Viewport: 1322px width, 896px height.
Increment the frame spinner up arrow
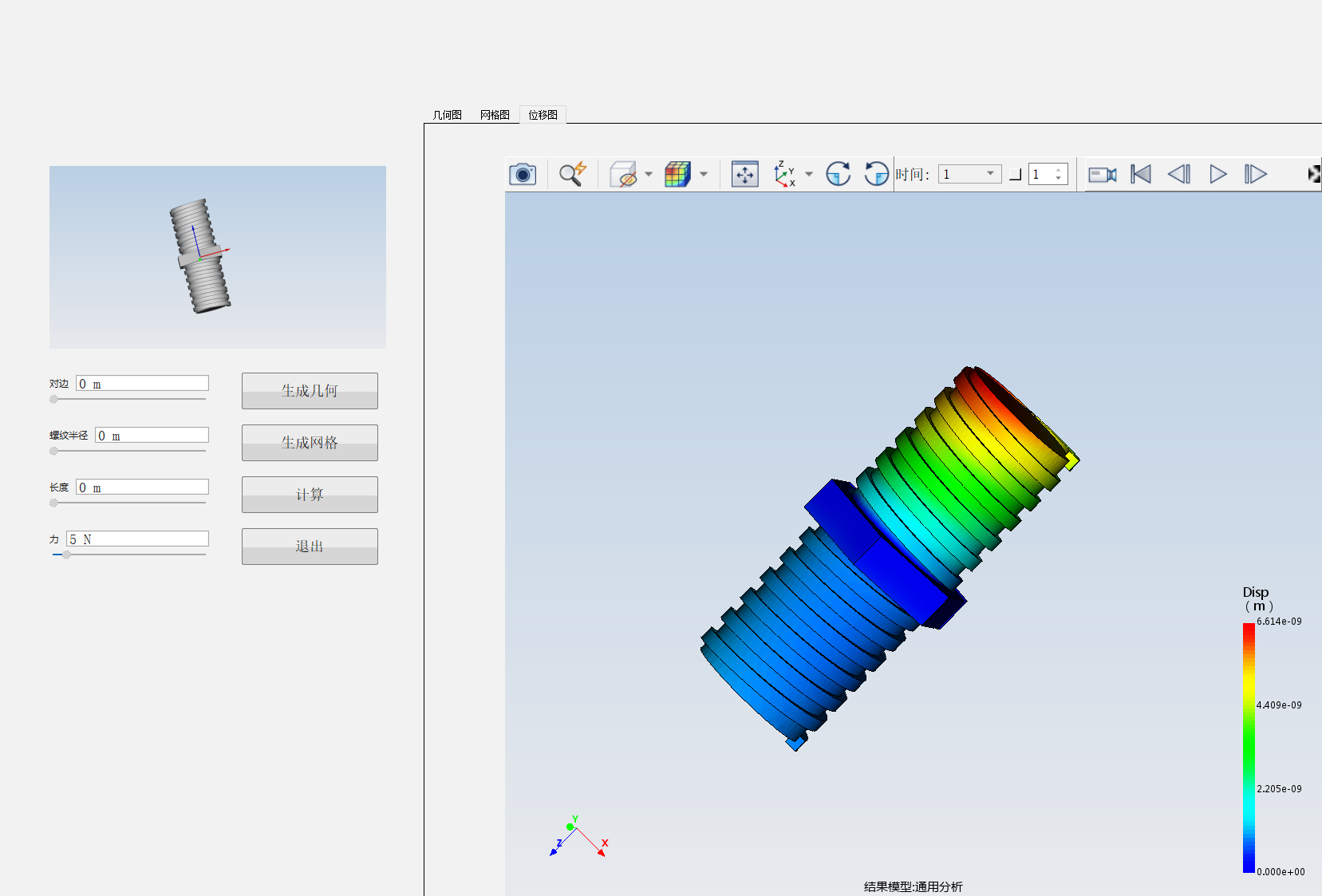pos(1059,170)
